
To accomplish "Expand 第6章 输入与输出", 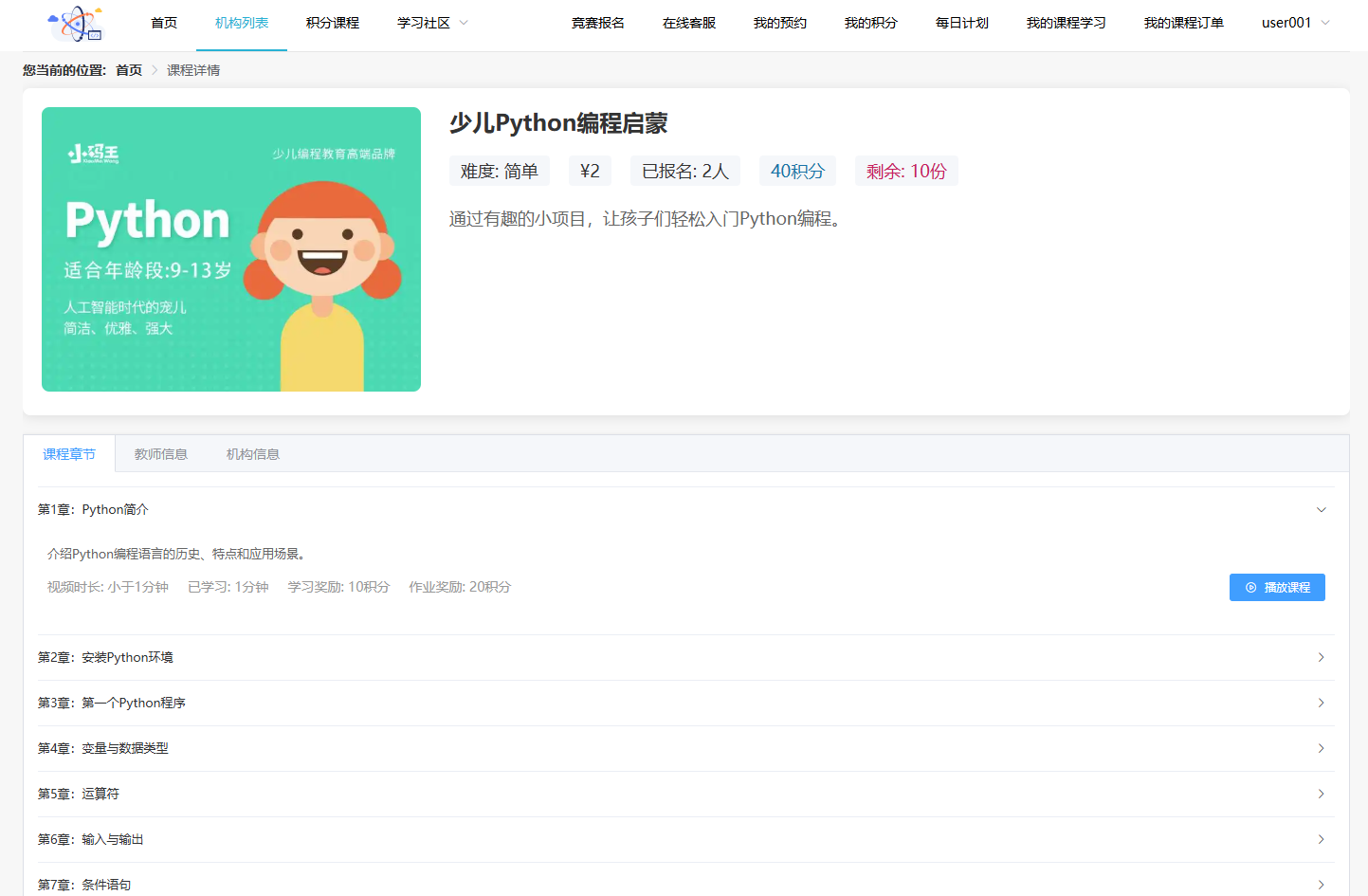I will pyautogui.click(x=685, y=840).
